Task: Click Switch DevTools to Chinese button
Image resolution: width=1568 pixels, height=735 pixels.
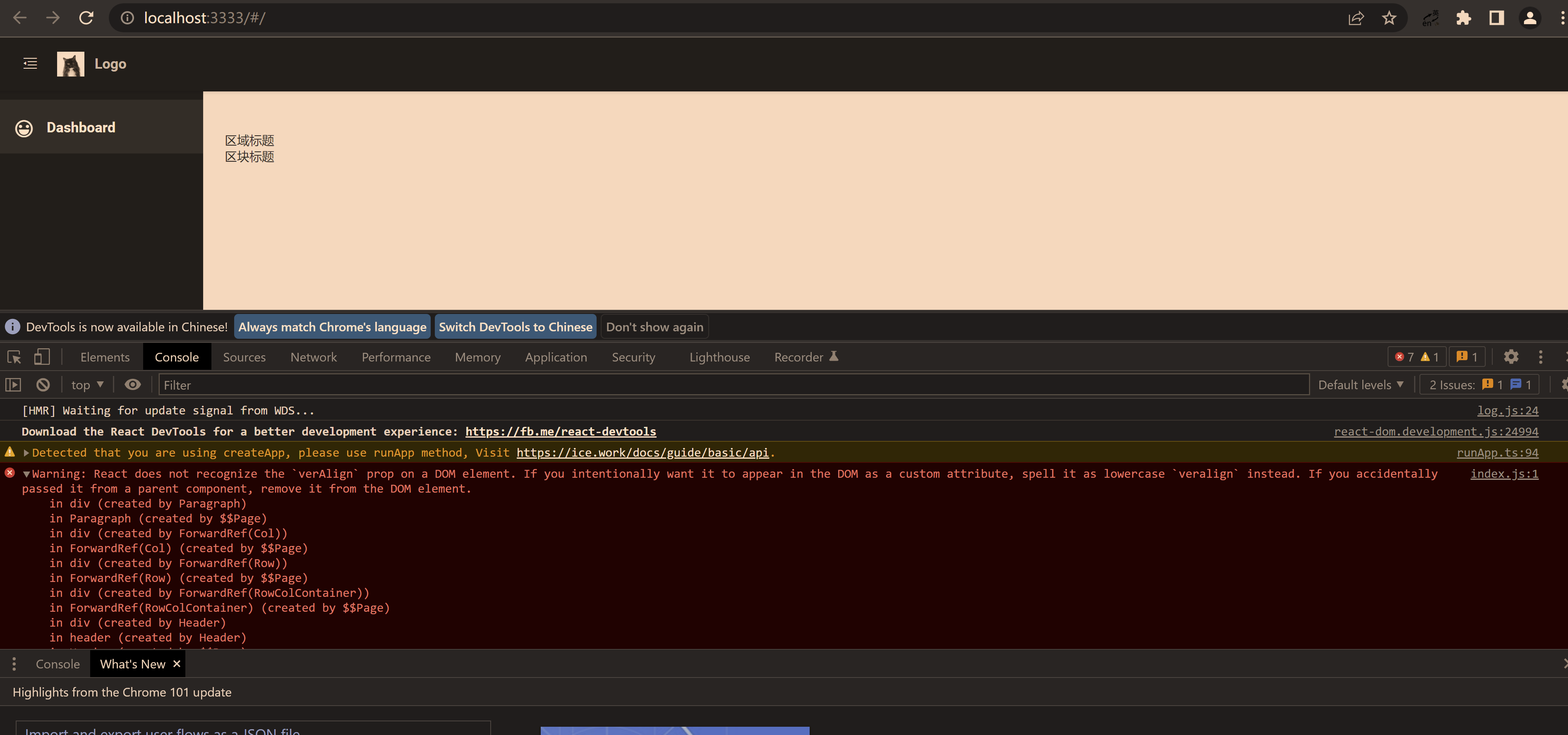Action: tap(515, 327)
